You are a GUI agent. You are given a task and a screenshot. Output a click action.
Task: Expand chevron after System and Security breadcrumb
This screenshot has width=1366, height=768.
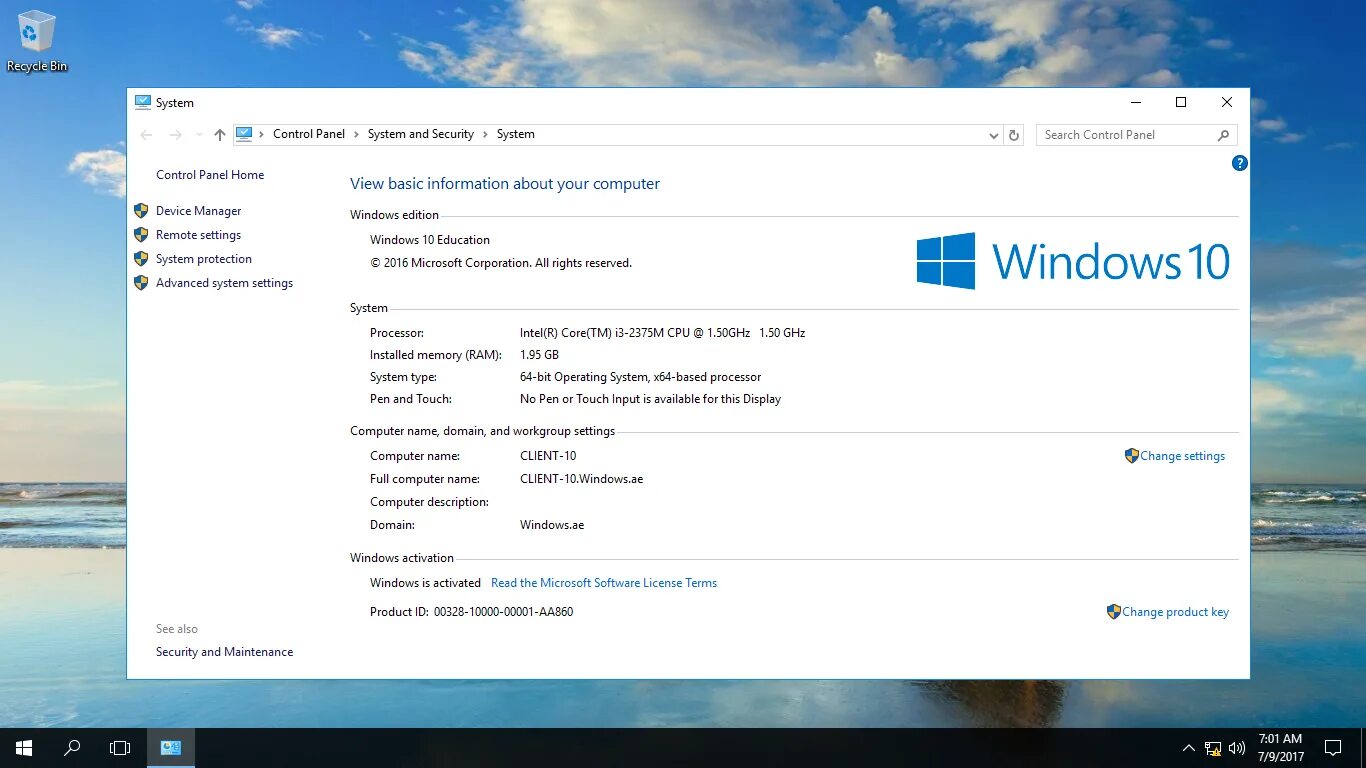pyautogui.click(x=486, y=134)
